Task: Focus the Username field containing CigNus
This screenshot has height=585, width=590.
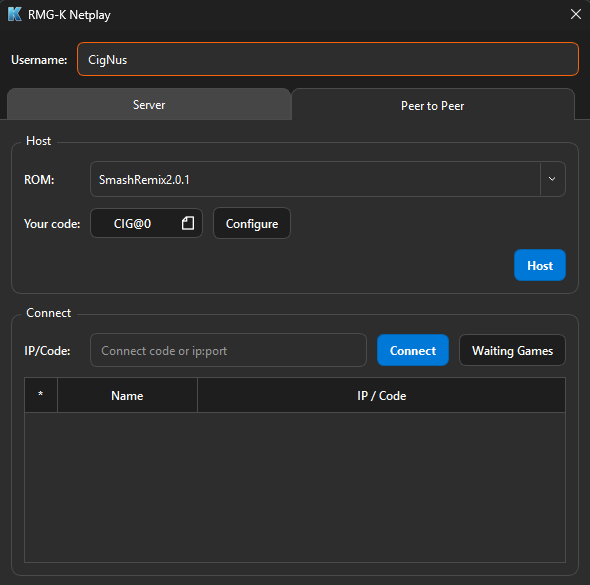Action: tap(328, 59)
